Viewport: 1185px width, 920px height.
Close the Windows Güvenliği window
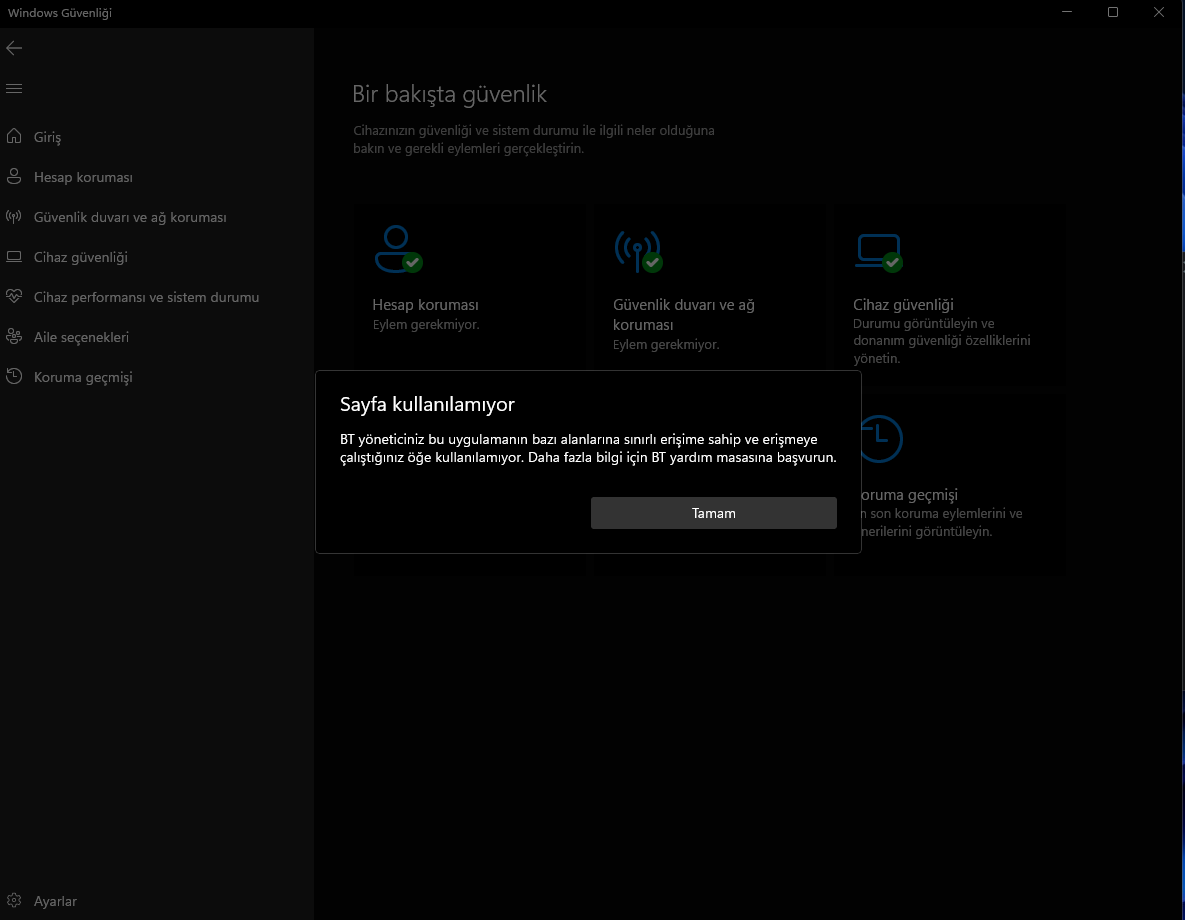(x=1159, y=12)
